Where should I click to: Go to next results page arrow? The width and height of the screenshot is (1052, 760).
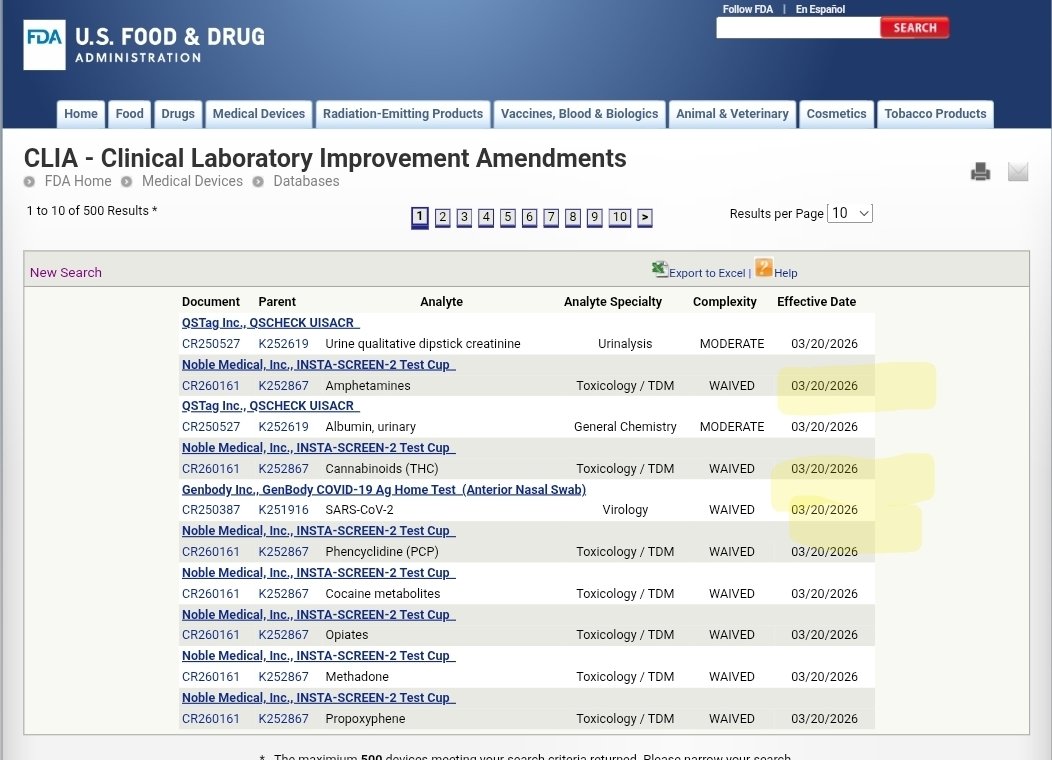coord(645,217)
